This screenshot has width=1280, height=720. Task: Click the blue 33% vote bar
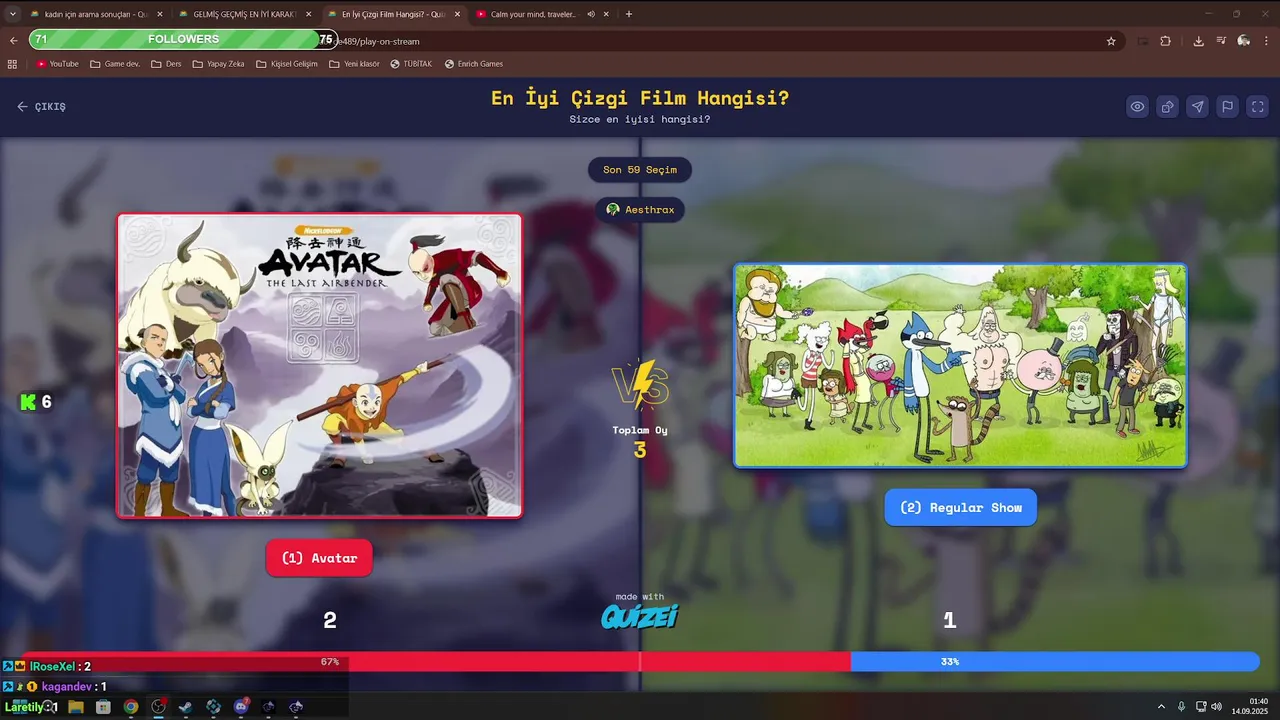click(x=1054, y=662)
